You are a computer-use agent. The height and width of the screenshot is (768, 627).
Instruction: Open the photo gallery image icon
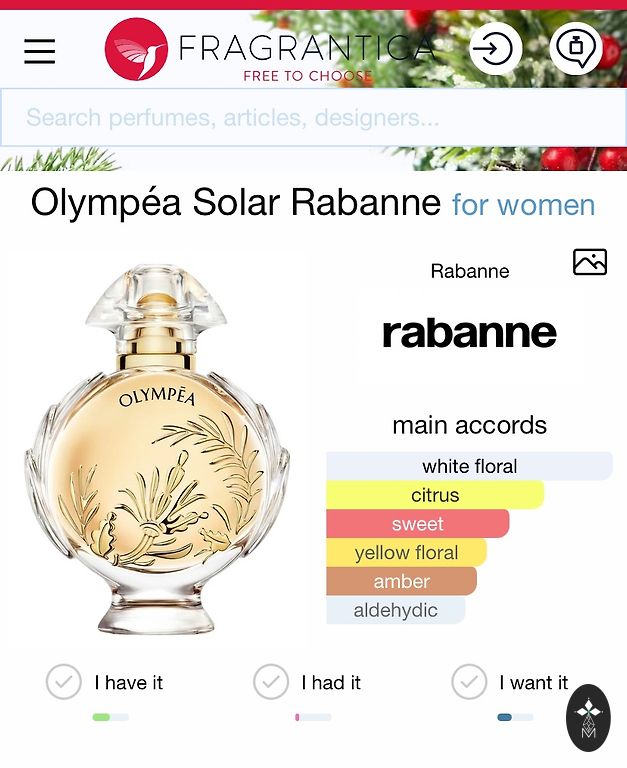590,262
